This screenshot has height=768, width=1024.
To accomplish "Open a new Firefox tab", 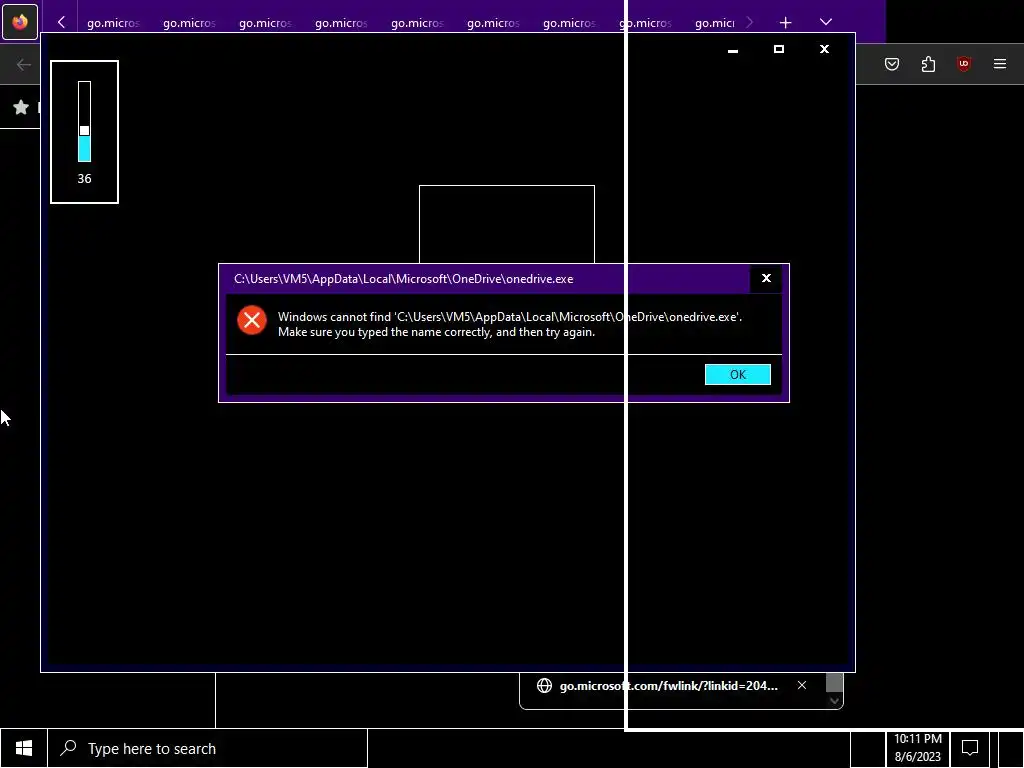I will [x=785, y=23].
